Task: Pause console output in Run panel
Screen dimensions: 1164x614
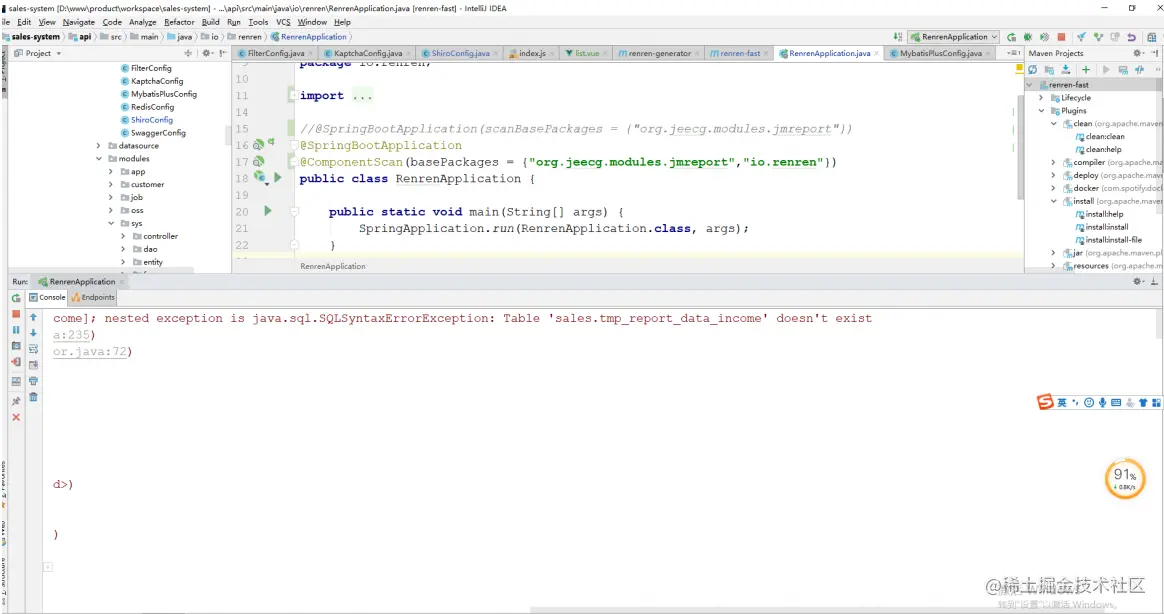Action: [16, 330]
